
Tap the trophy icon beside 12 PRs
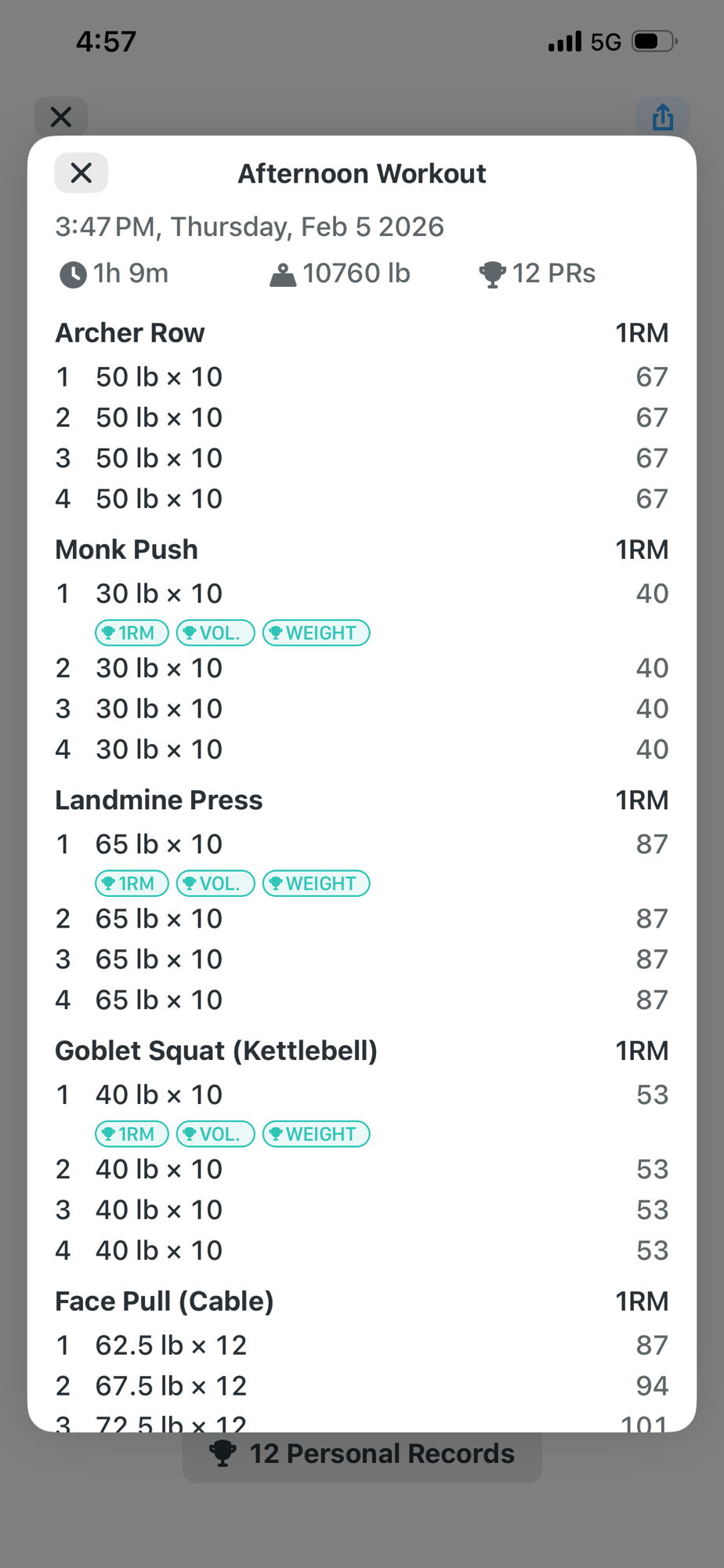pos(492,274)
